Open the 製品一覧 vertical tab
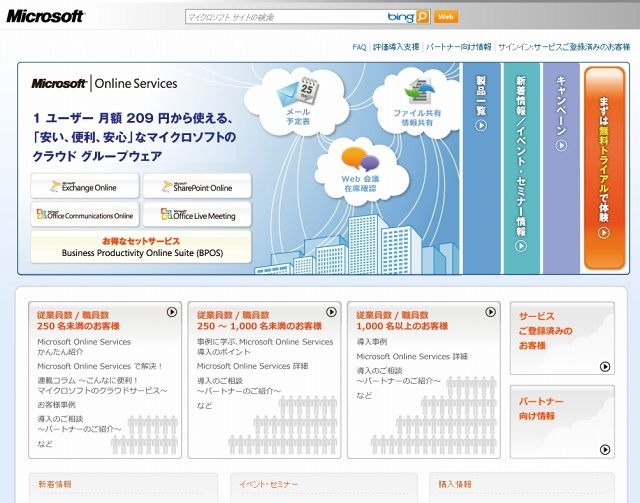This screenshot has width=640, height=503. (x=481, y=168)
